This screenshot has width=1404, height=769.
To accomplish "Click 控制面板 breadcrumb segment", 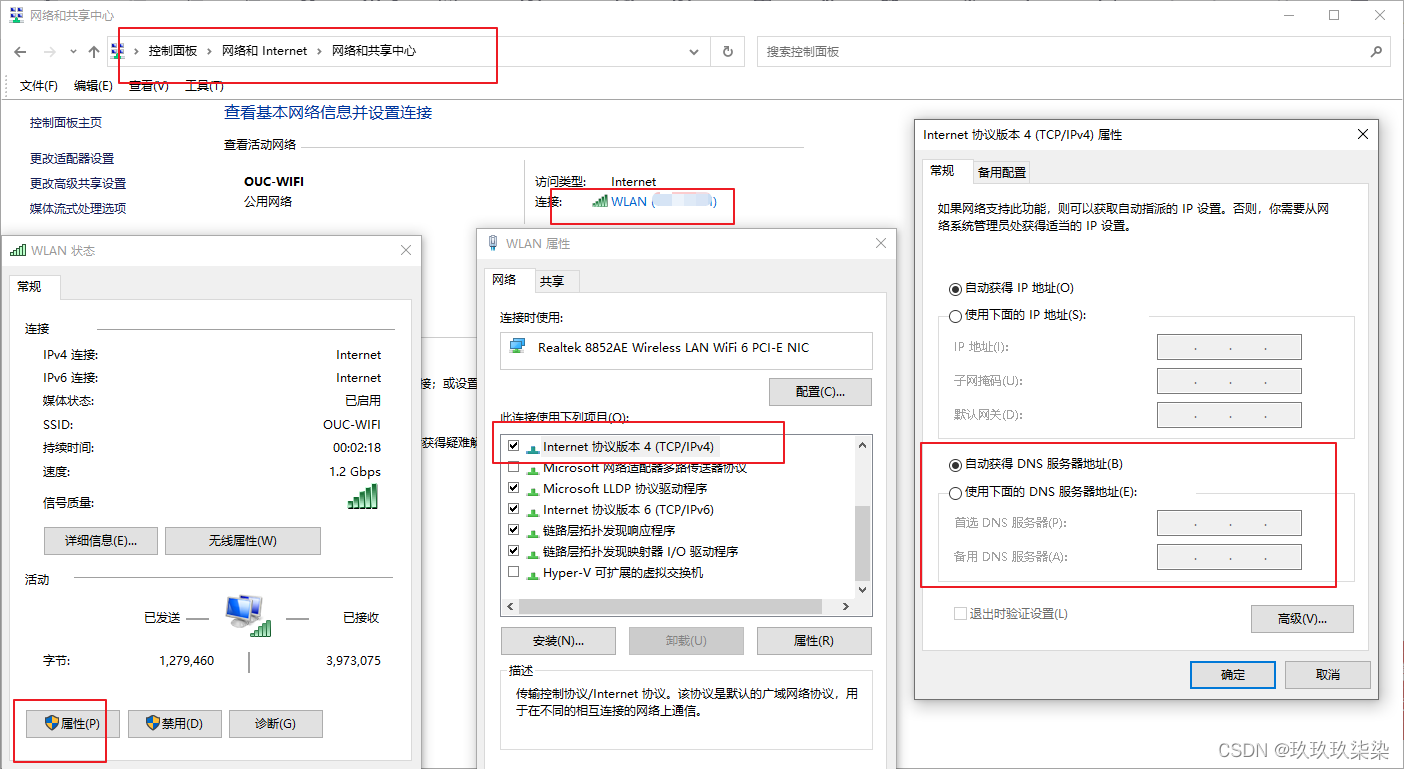I will [173, 51].
